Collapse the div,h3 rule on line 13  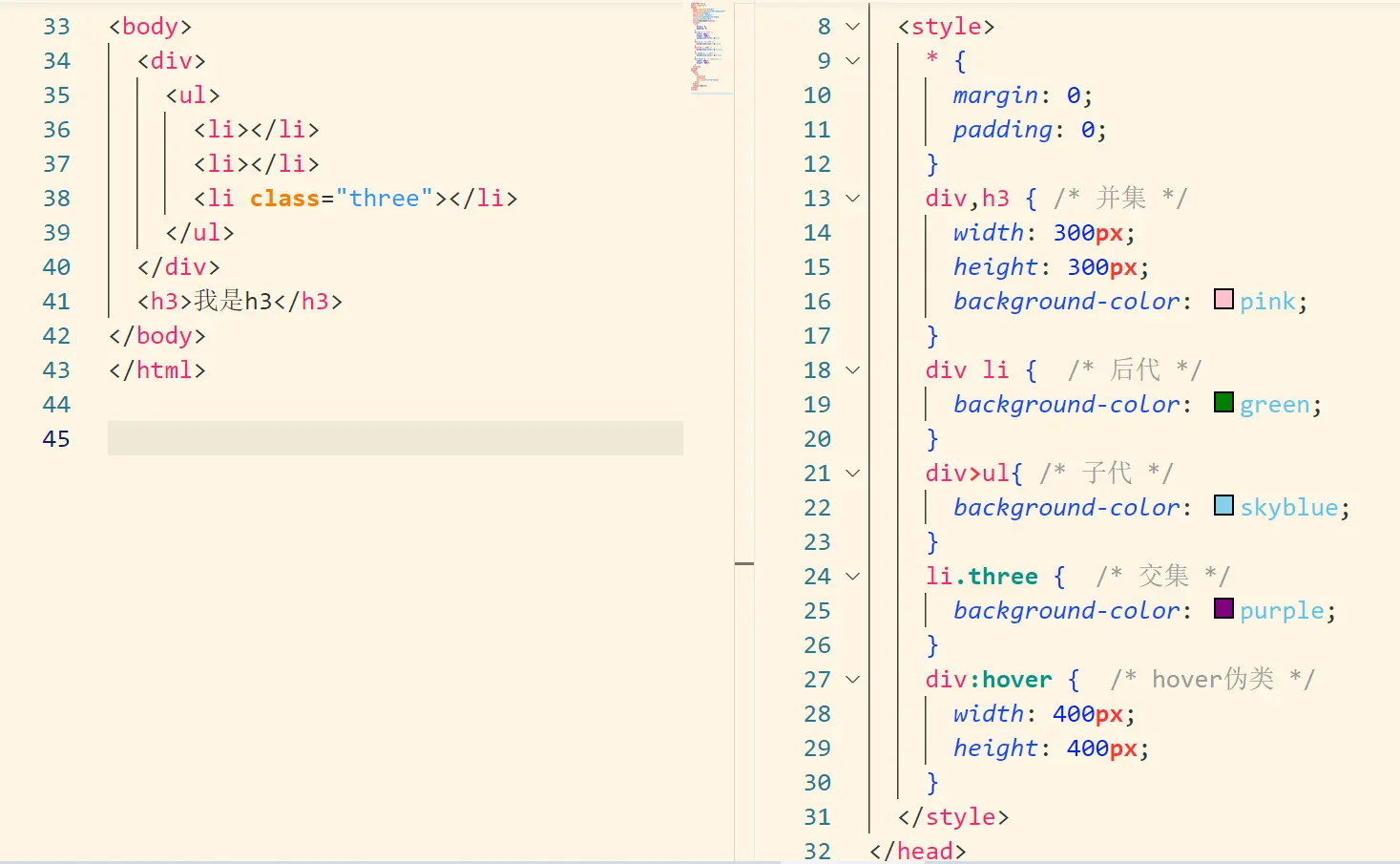pyautogui.click(x=853, y=199)
